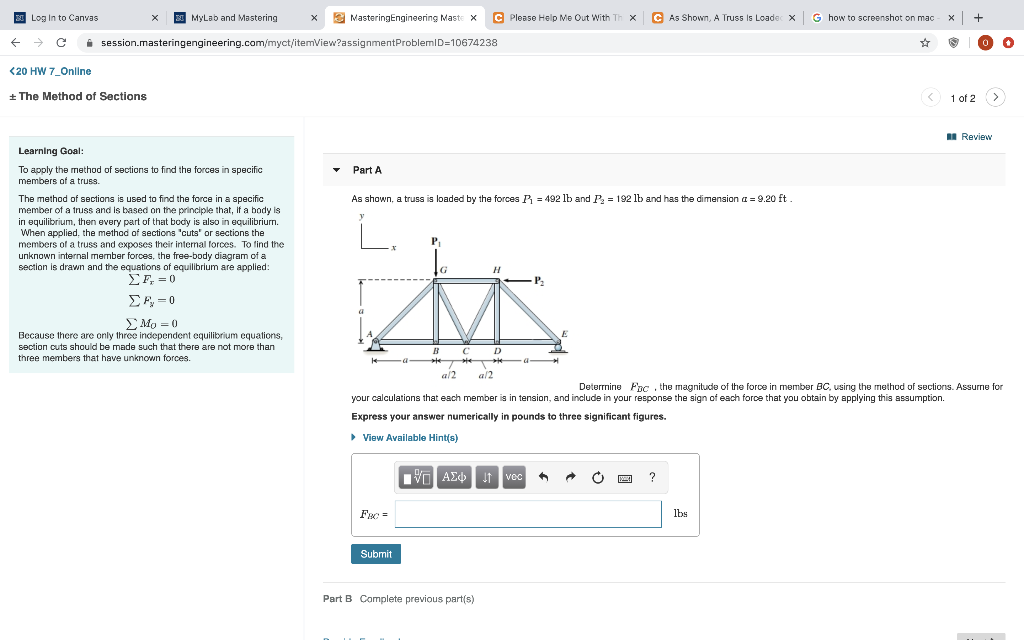
Task: Insert a vector using the vec icon
Action: pyautogui.click(x=514, y=477)
